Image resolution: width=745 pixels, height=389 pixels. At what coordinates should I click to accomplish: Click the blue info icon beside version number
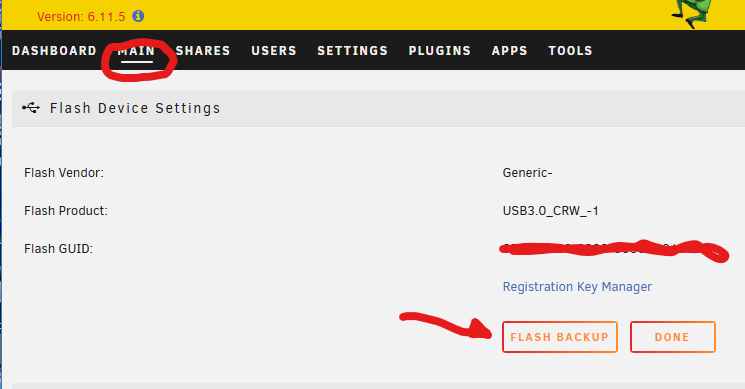(138, 16)
